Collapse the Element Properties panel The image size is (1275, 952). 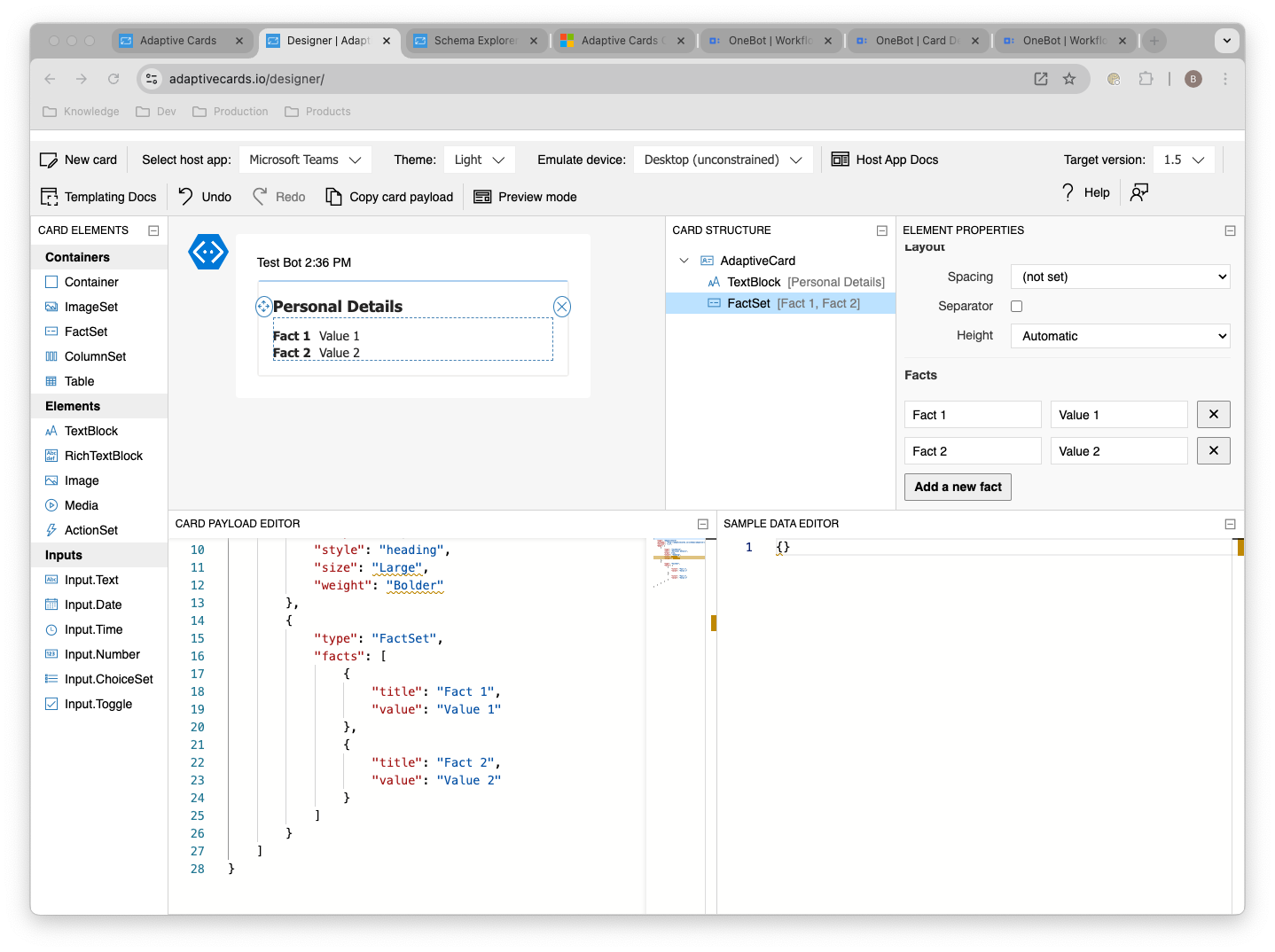click(x=1231, y=230)
